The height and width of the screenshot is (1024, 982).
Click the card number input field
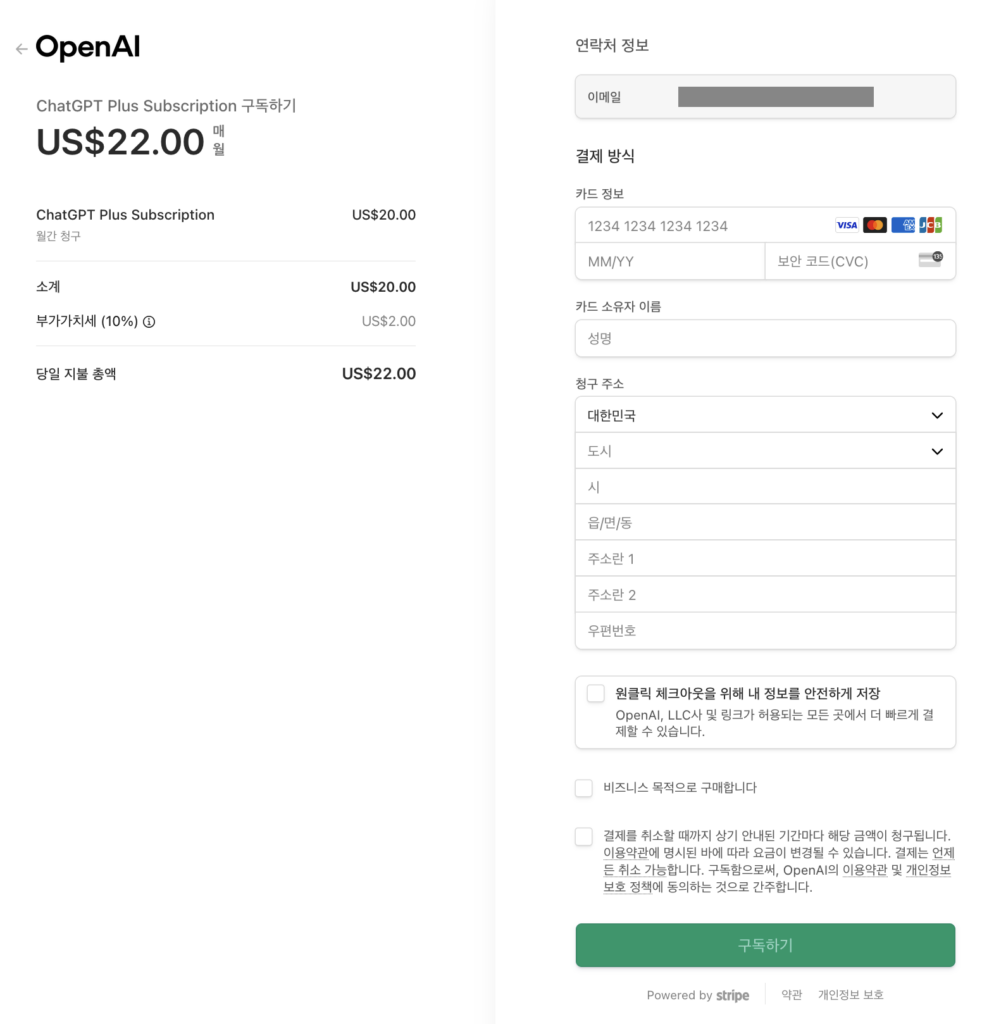point(705,226)
